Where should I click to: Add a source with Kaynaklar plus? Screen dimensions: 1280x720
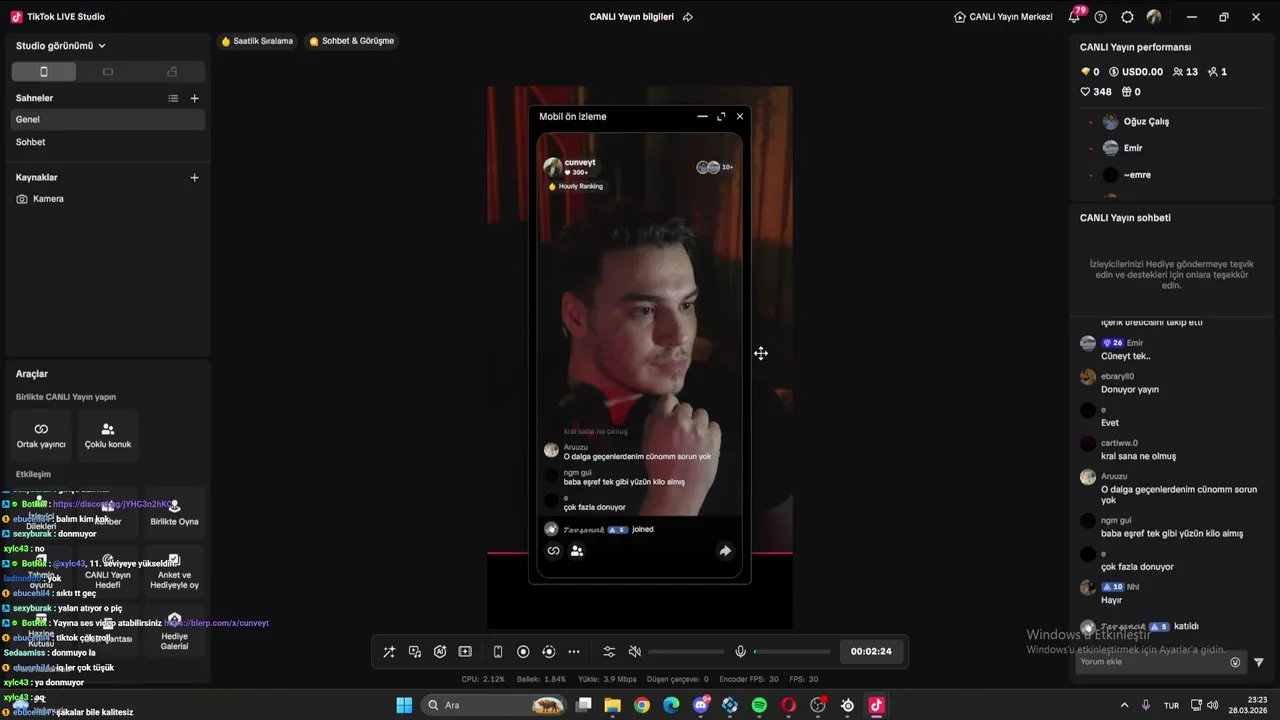tap(194, 177)
